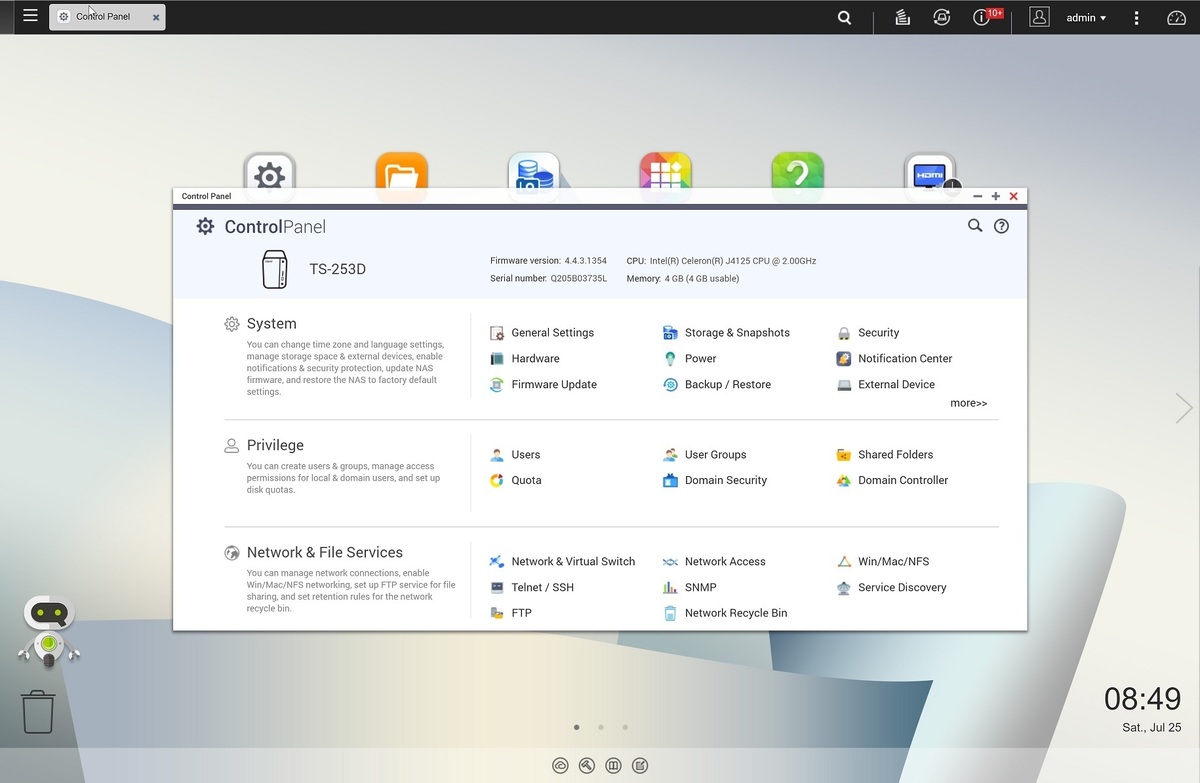Open Control Panel help question icon

coord(1001,226)
